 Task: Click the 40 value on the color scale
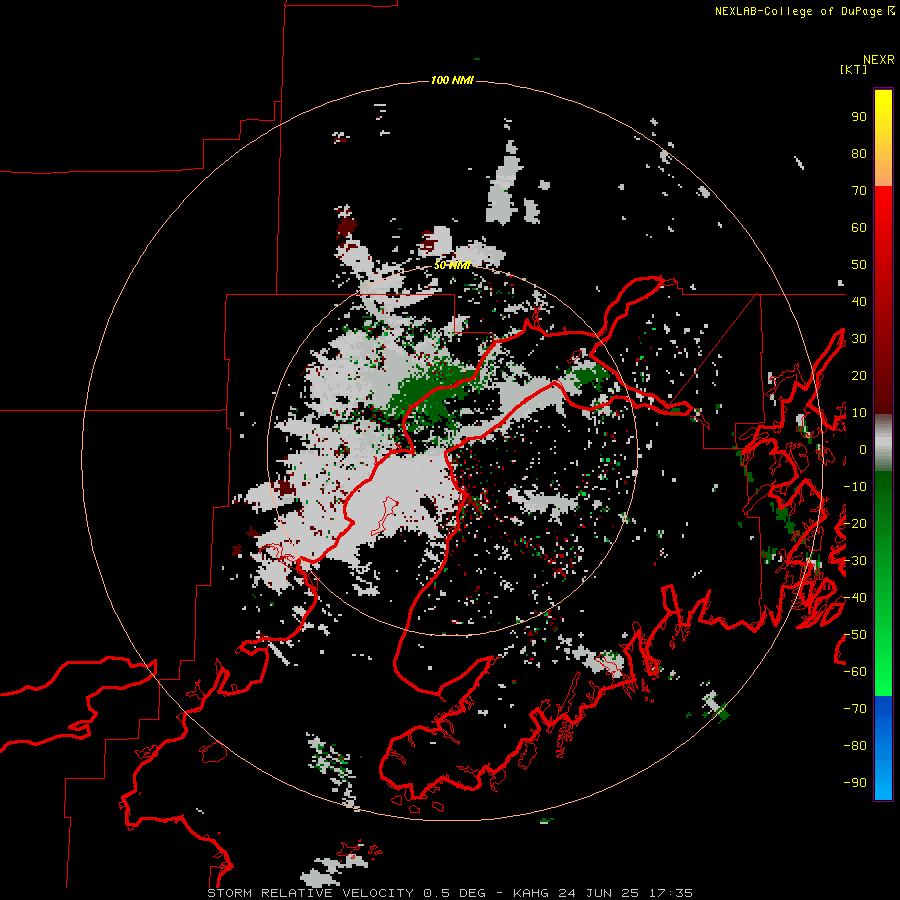(859, 301)
